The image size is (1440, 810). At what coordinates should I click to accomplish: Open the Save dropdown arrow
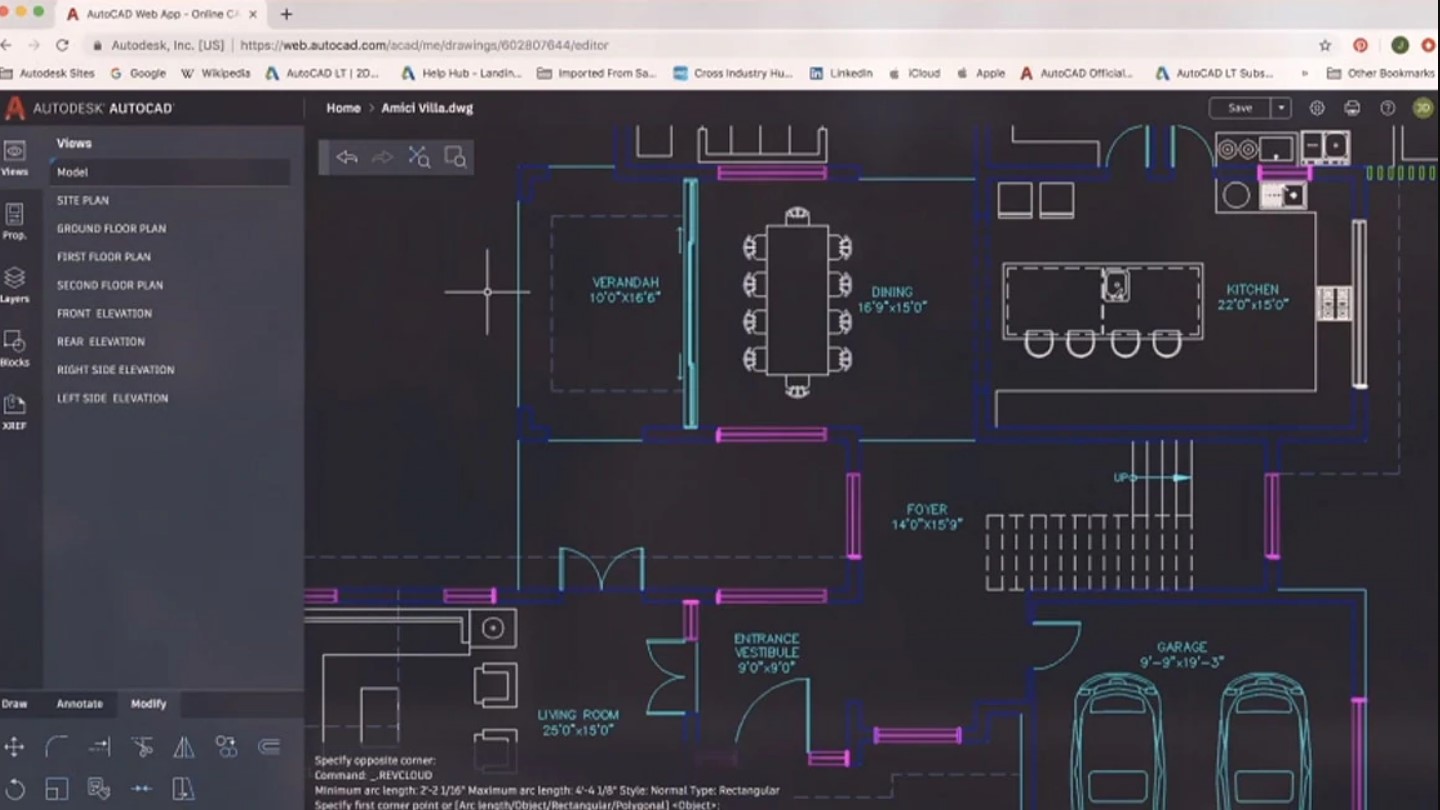[1280, 106]
